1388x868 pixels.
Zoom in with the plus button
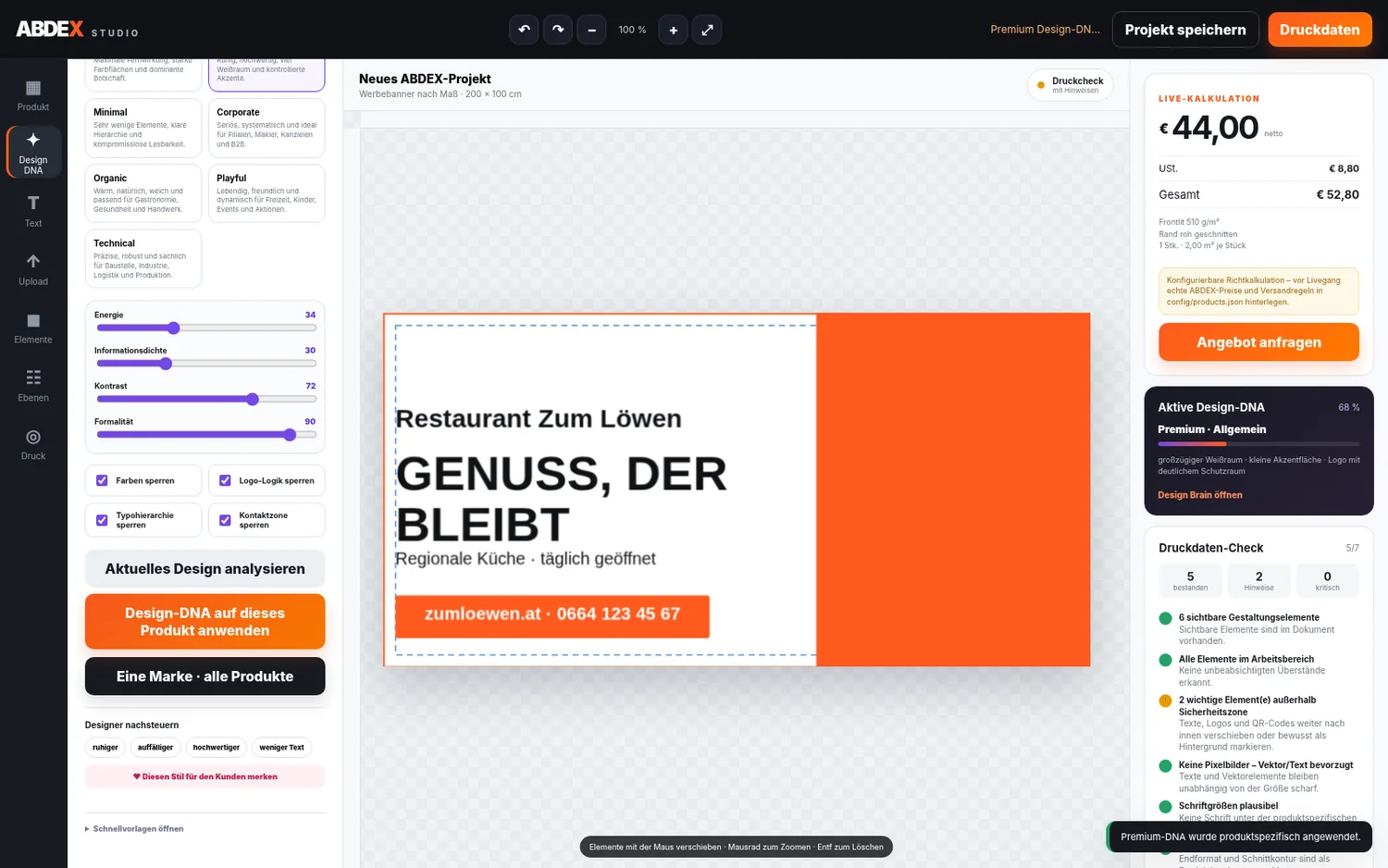[x=674, y=30]
